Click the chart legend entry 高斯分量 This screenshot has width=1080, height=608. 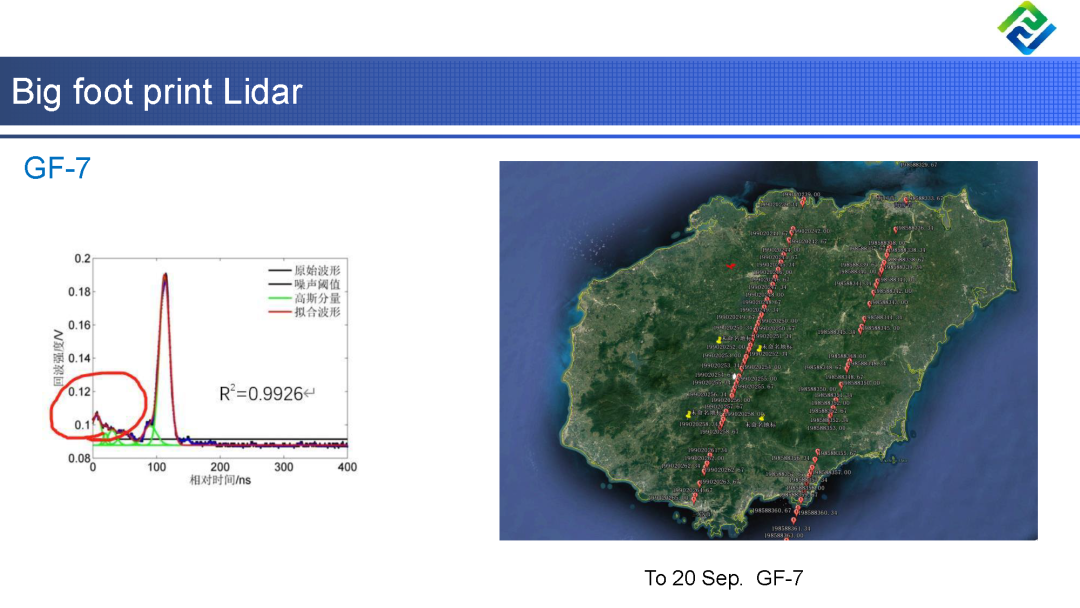pyautogui.click(x=318, y=298)
